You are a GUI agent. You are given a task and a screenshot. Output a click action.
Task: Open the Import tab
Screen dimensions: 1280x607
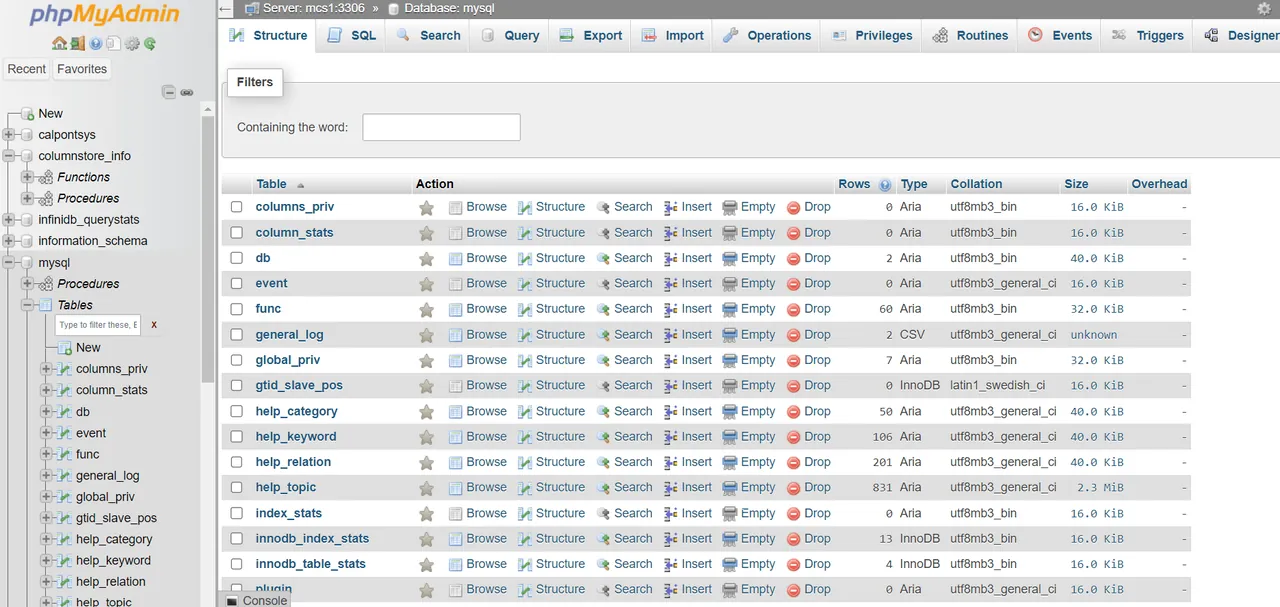coord(673,35)
